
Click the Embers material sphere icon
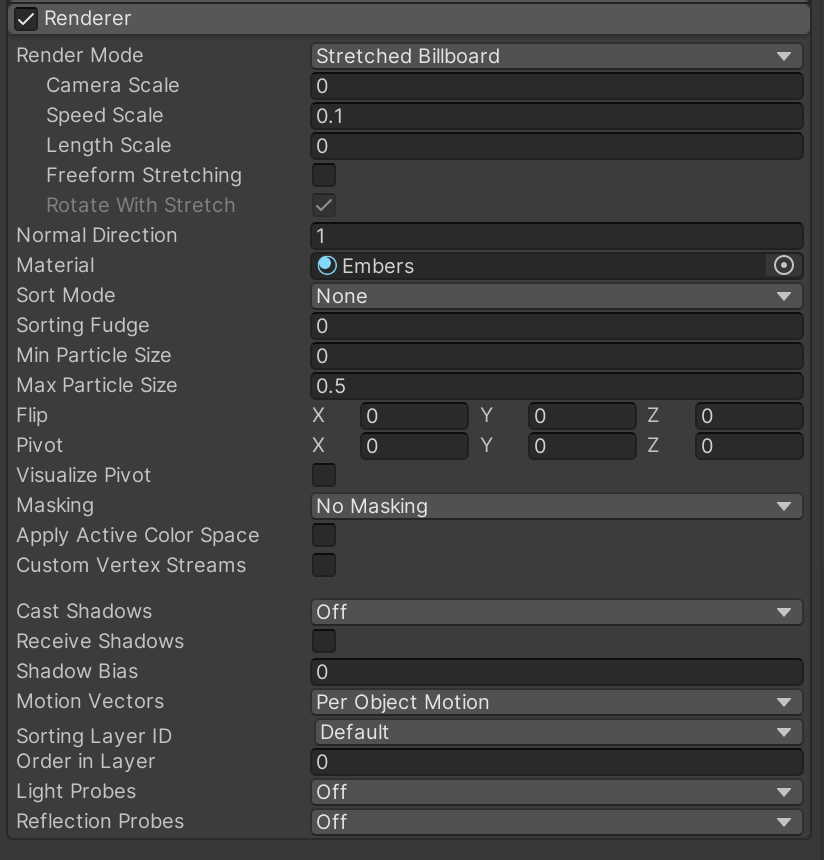327,266
